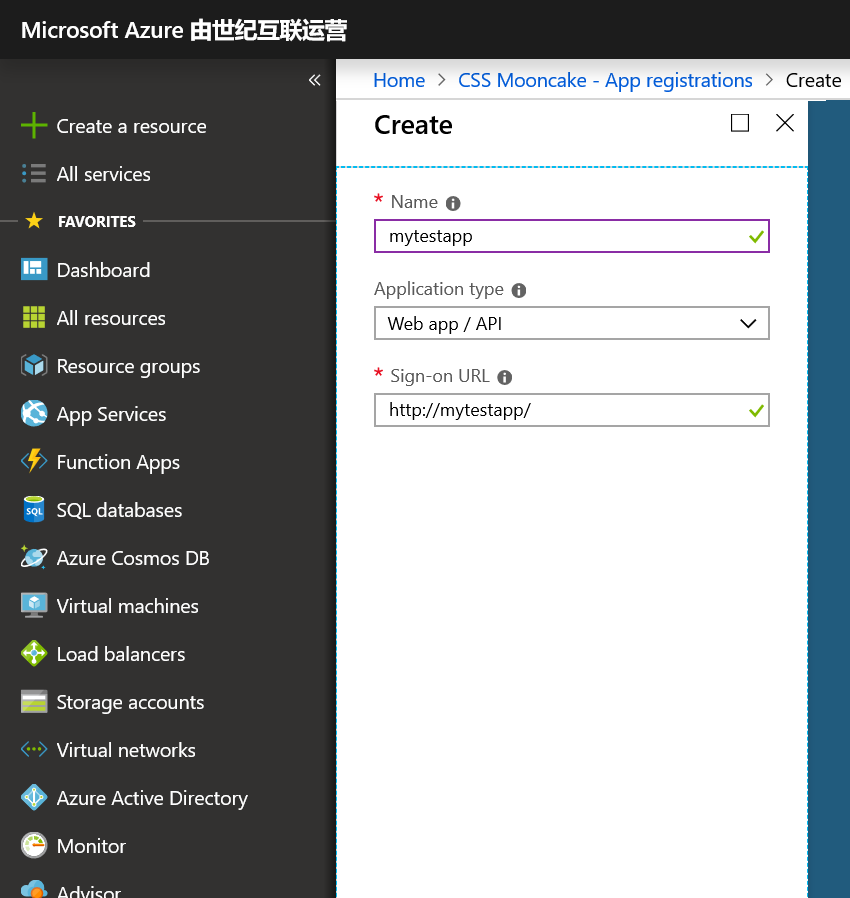This screenshot has width=850, height=898.
Task: Open CSS Mooncake - App registrations breadcrumb
Action: click(605, 80)
